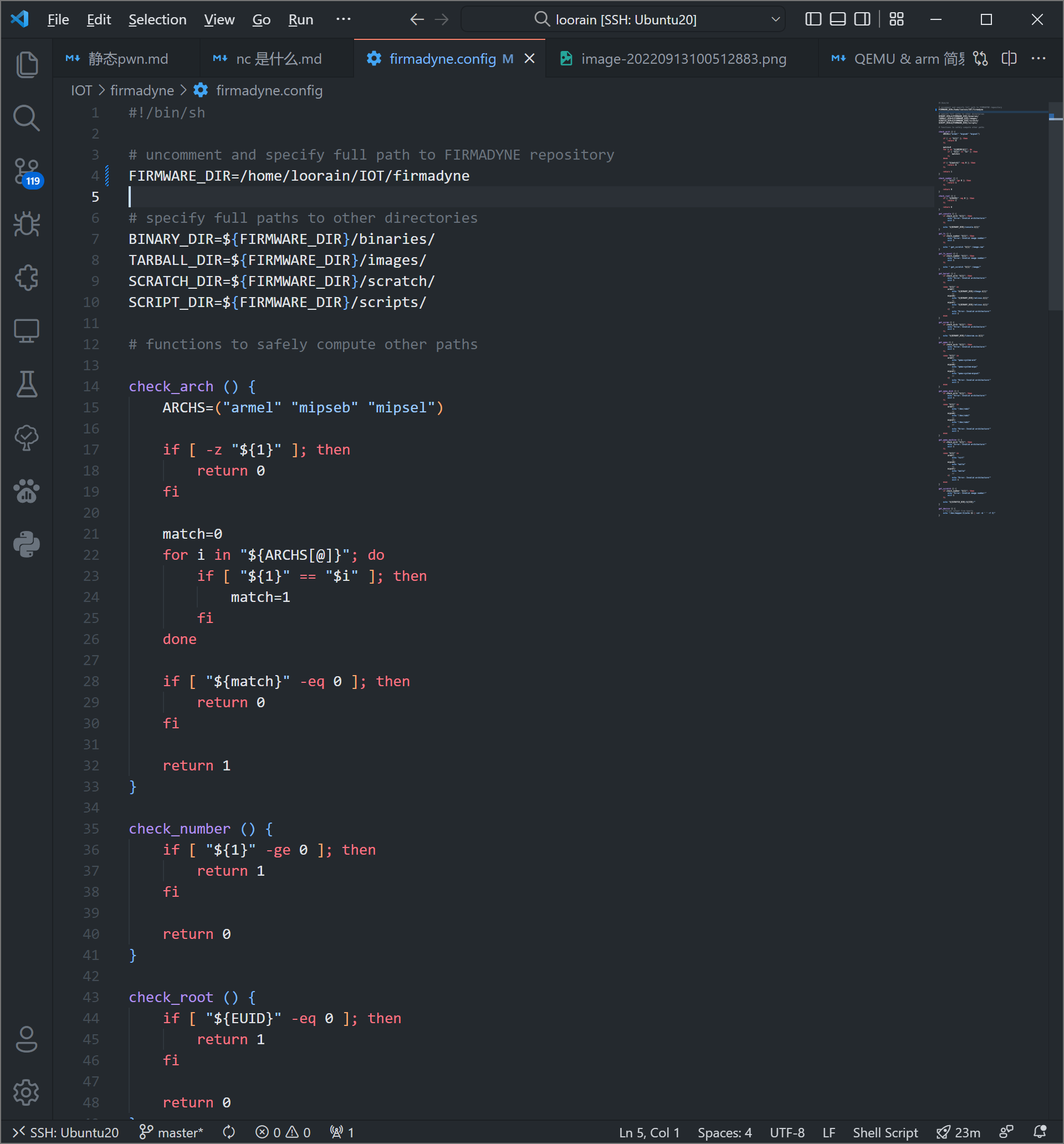Open the Remote Explorer monitor icon
This screenshot has height=1144, width=1064.
[27, 331]
